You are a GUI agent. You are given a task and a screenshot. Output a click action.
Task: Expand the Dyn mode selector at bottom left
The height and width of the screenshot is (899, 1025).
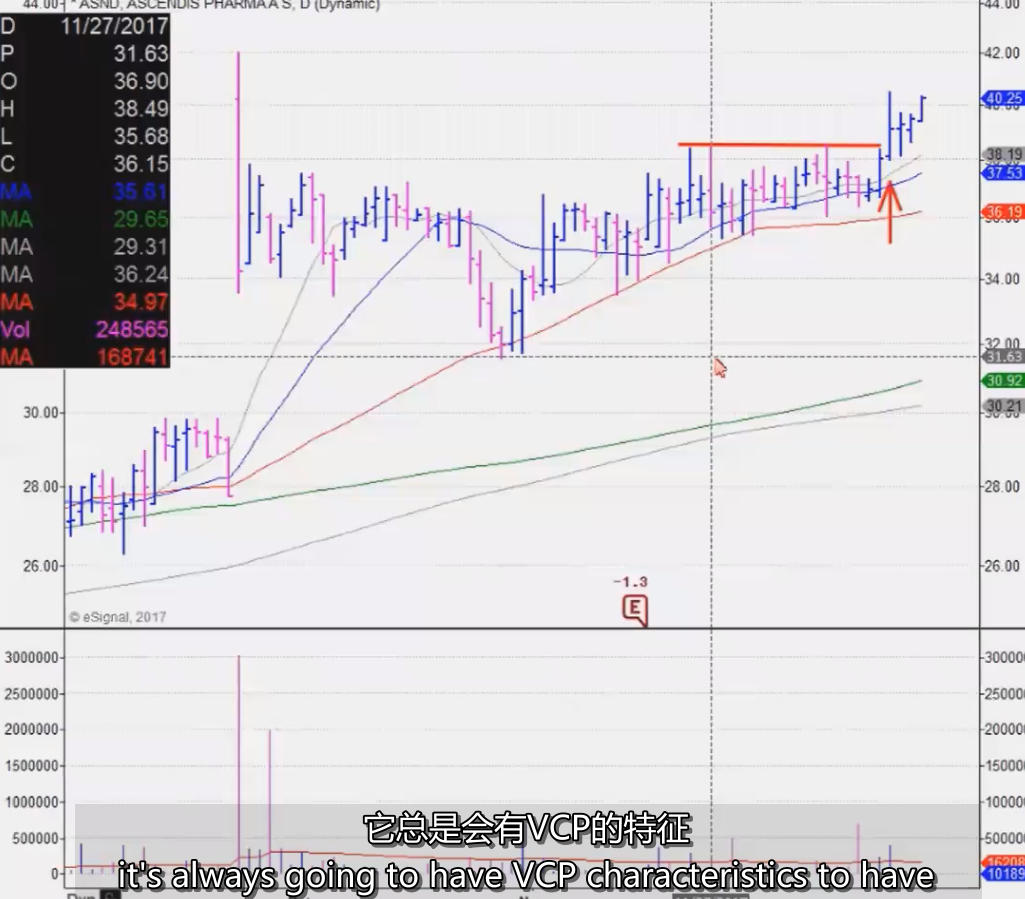[83, 895]
